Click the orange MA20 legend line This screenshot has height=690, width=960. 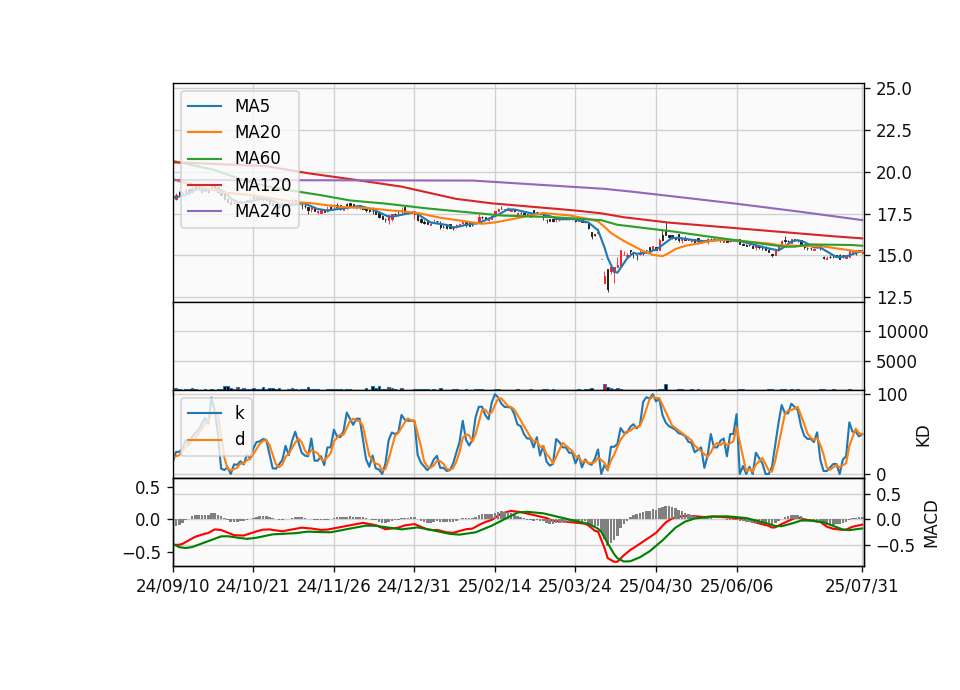click(x=204, y=132)
